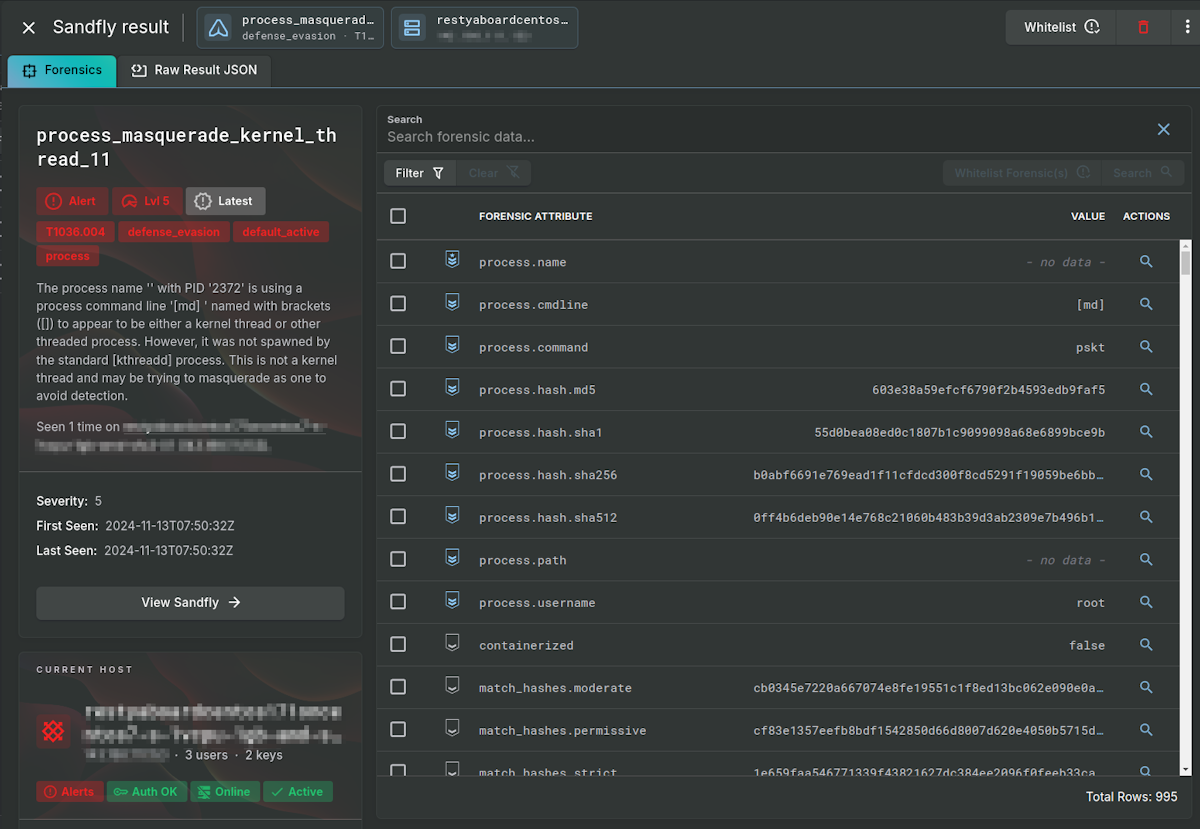
Task: Click the magnifier action for containerized row
Action: (x=1145, y=644)
